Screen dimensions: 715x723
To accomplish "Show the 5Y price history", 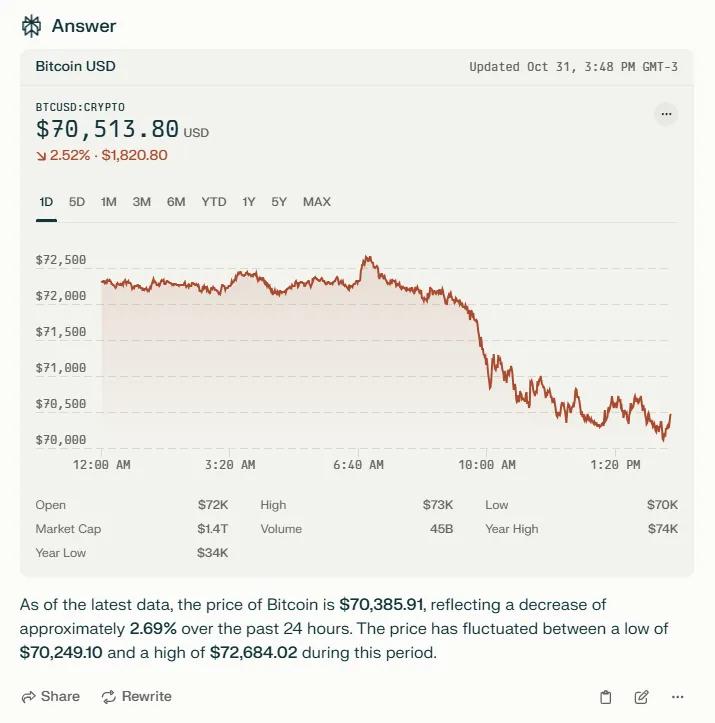I will click(x=279, y=202).
